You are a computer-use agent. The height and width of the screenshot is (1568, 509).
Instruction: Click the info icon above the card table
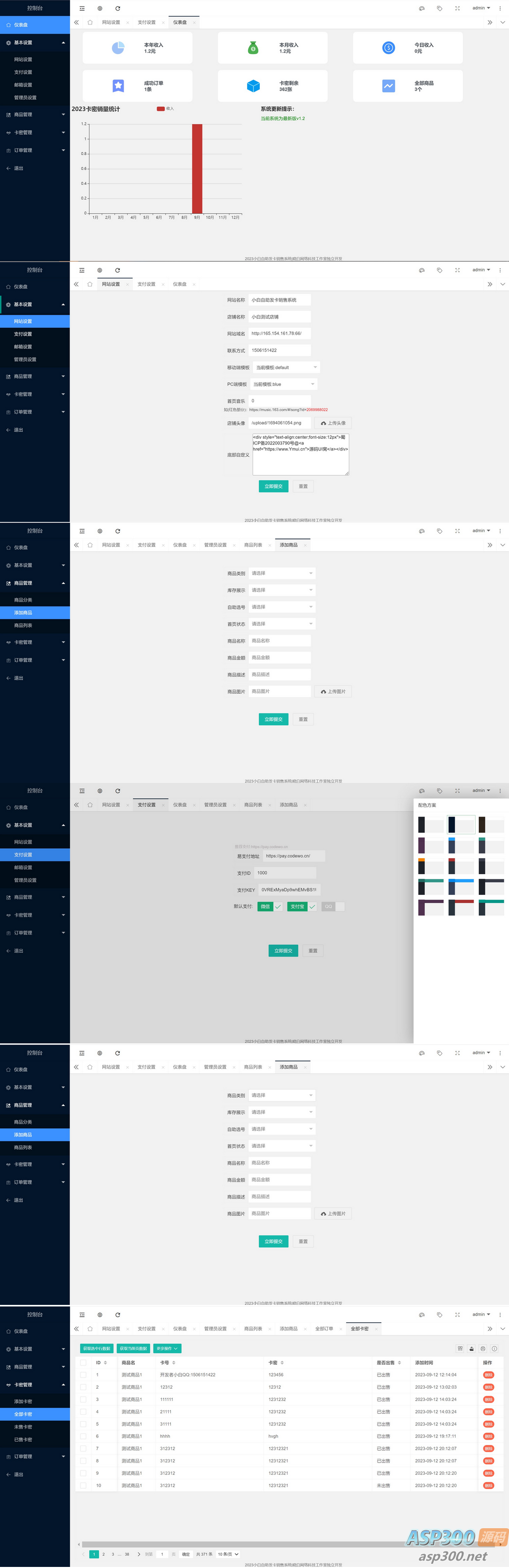pos(494,1348)
